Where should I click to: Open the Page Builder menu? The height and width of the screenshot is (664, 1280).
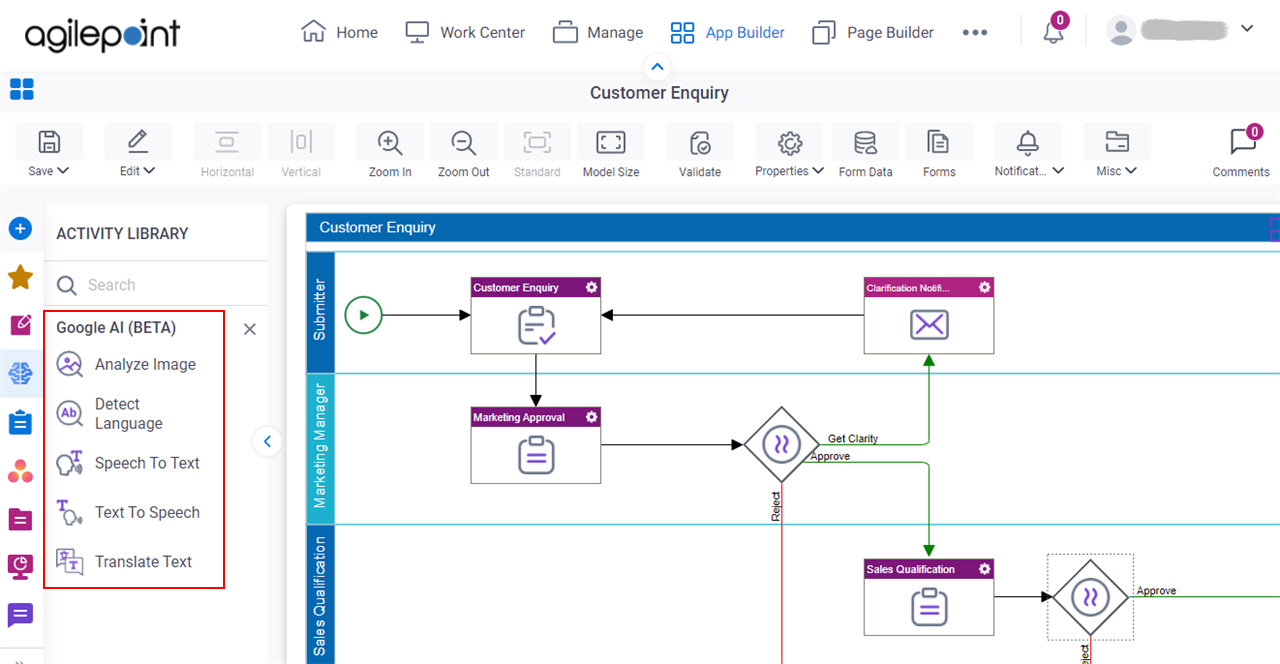(873, 32)
